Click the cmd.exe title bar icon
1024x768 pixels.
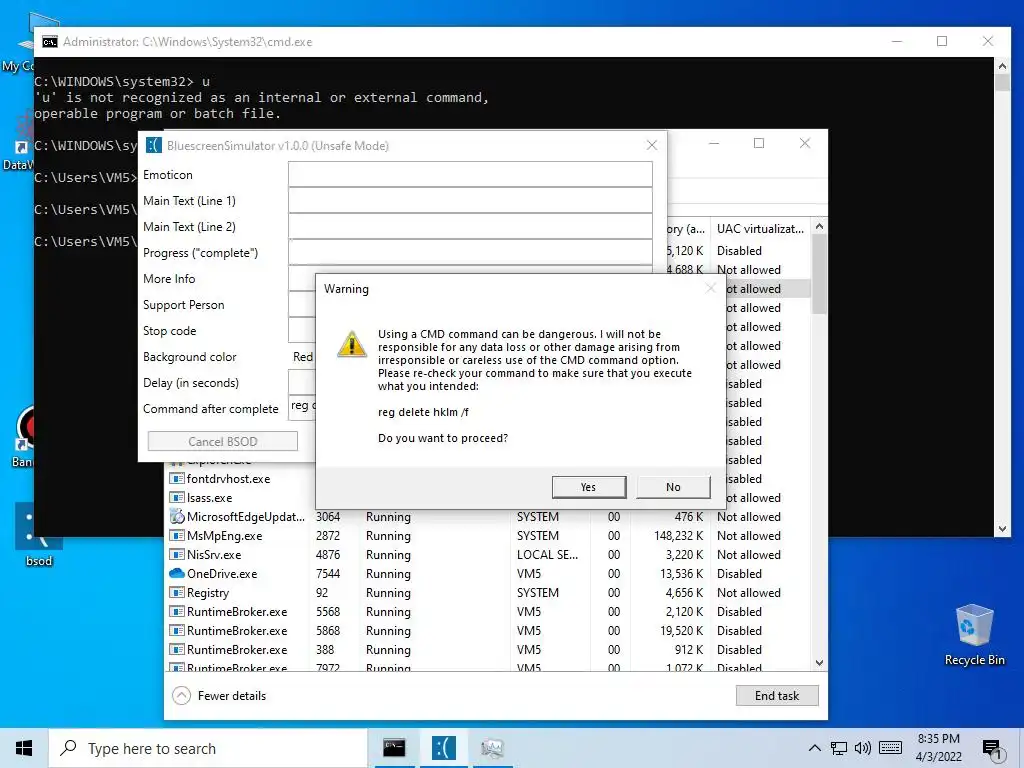50,42
